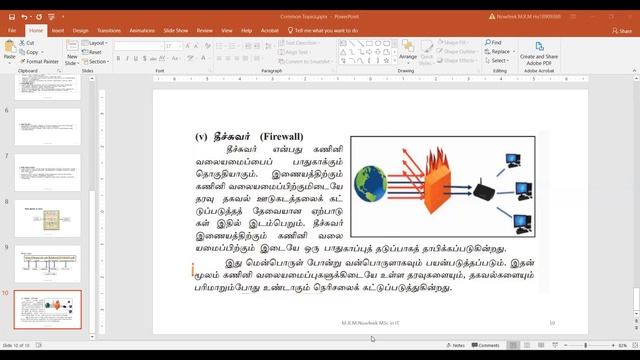Select the oval shape in gallery
640x360 pixels.
pyautogui.click(x=378, y=43)
